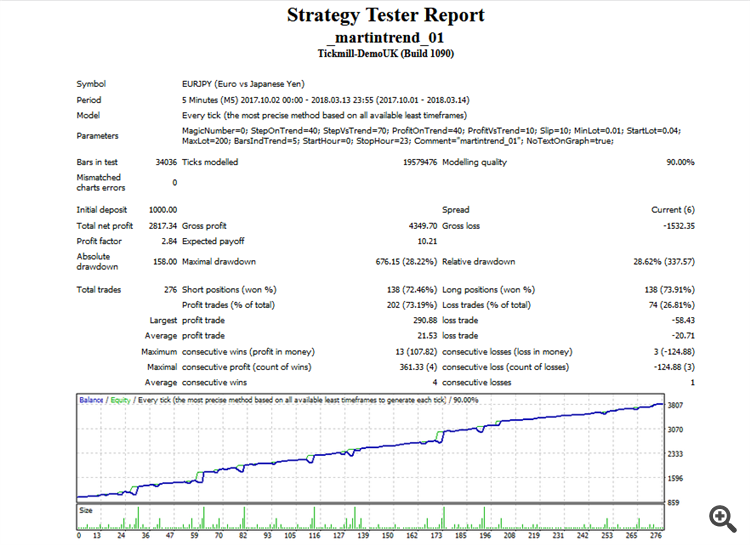Viewport: 750px width, 545px height.
Task: Click Tickmill-DemoUK (Build 1090) text
Action: (x=386, y=54)
